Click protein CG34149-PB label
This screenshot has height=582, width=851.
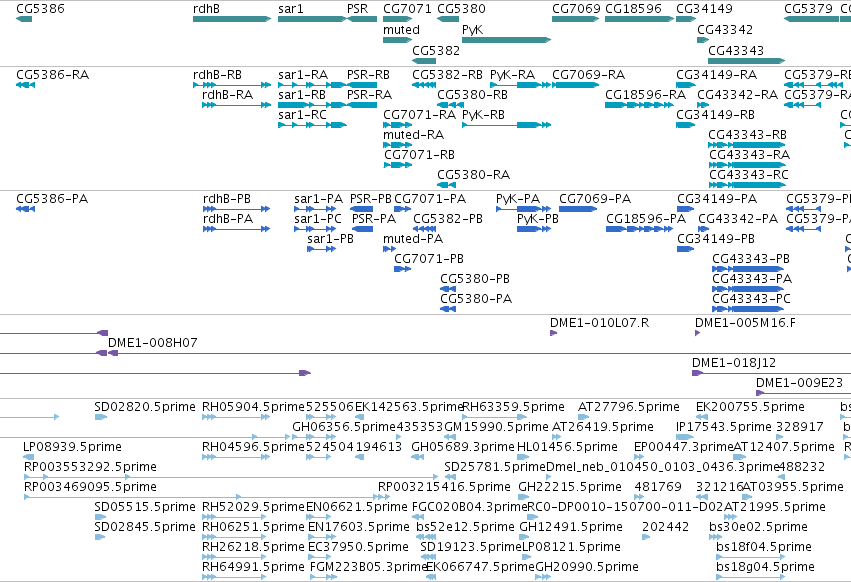[716, 239]
